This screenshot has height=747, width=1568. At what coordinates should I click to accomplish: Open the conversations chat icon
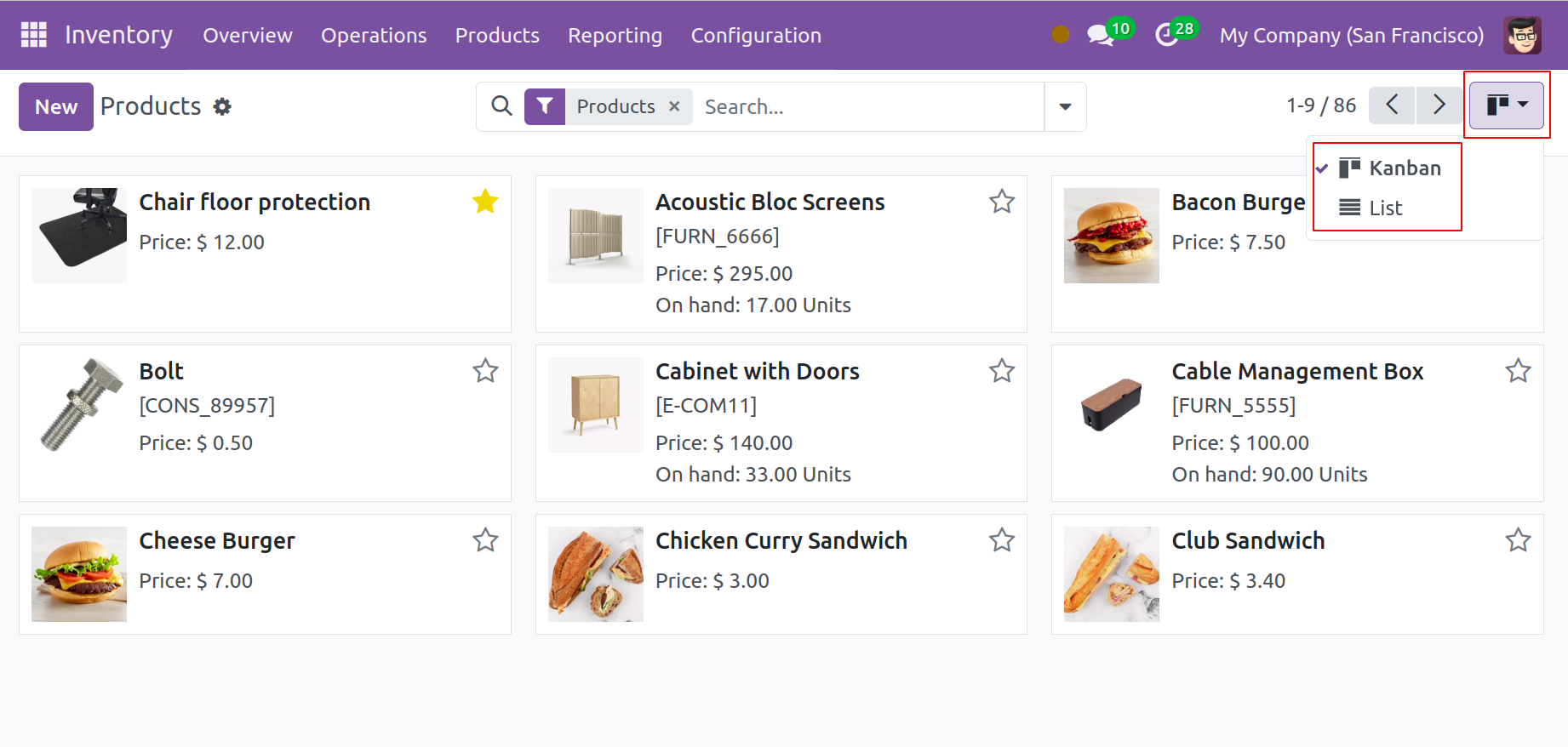click(x=1099, y=36)
